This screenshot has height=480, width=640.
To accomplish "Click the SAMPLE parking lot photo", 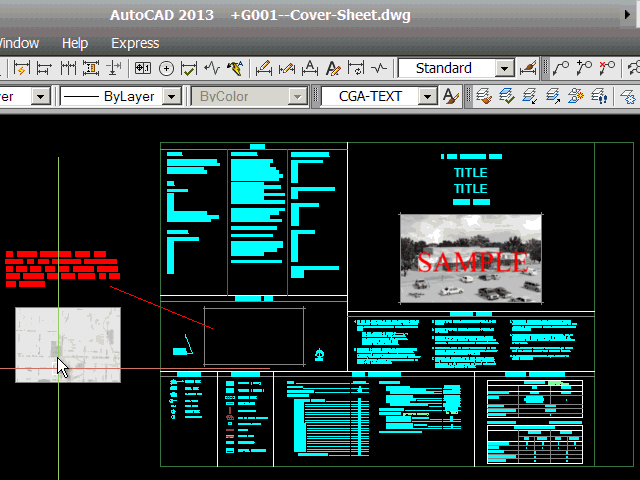I will click(x=470, y=258).
